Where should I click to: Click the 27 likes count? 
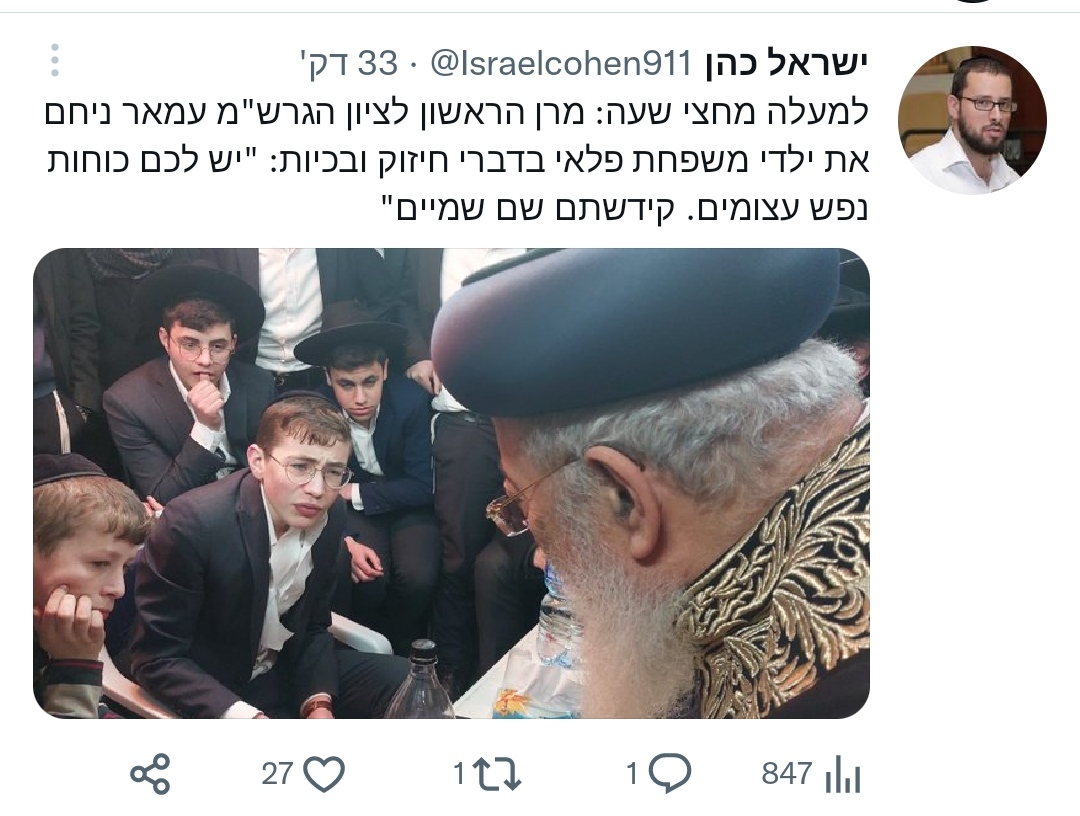coord(278,774)
